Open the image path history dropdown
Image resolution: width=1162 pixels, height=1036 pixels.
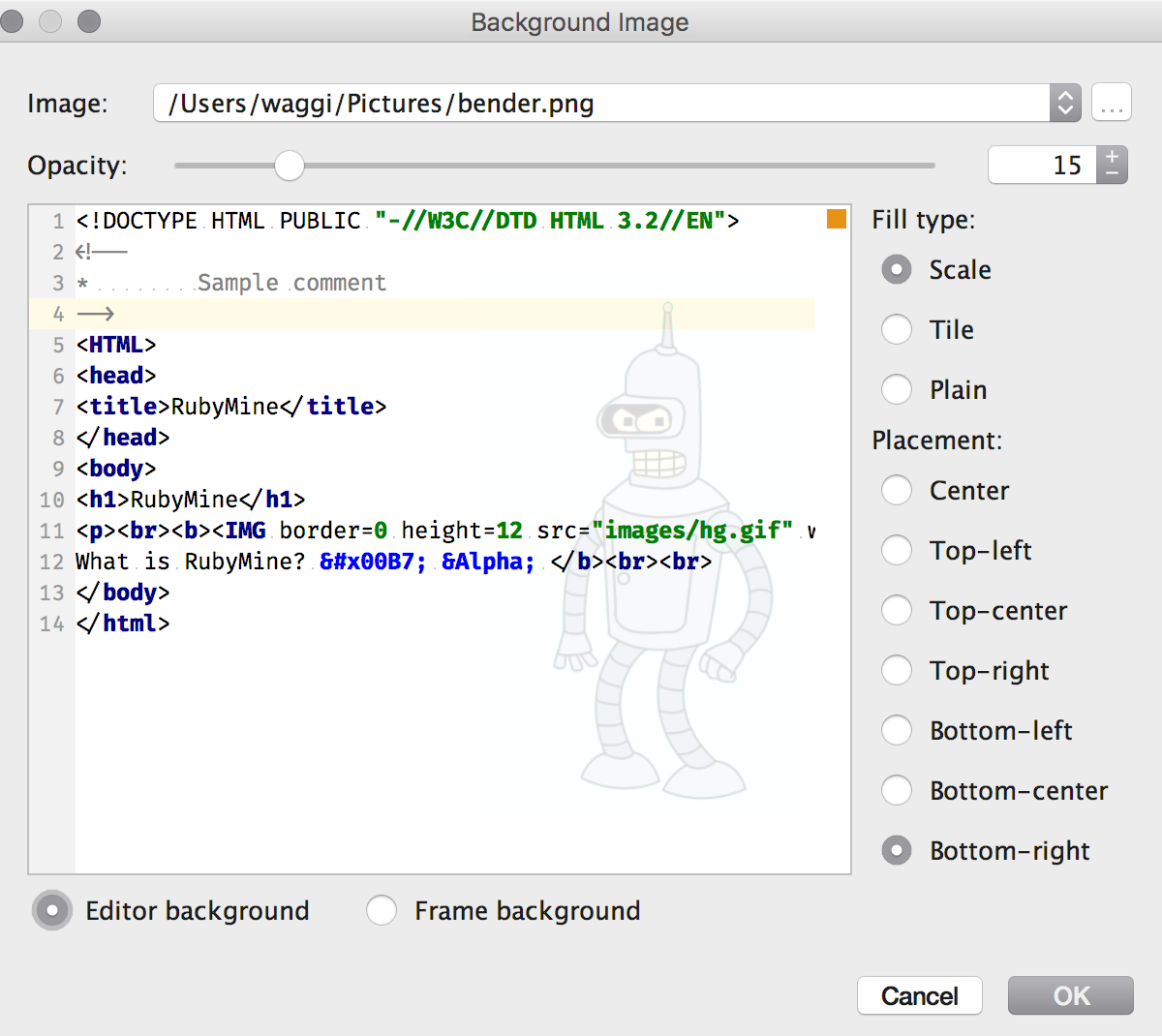tap(1065, 103)
